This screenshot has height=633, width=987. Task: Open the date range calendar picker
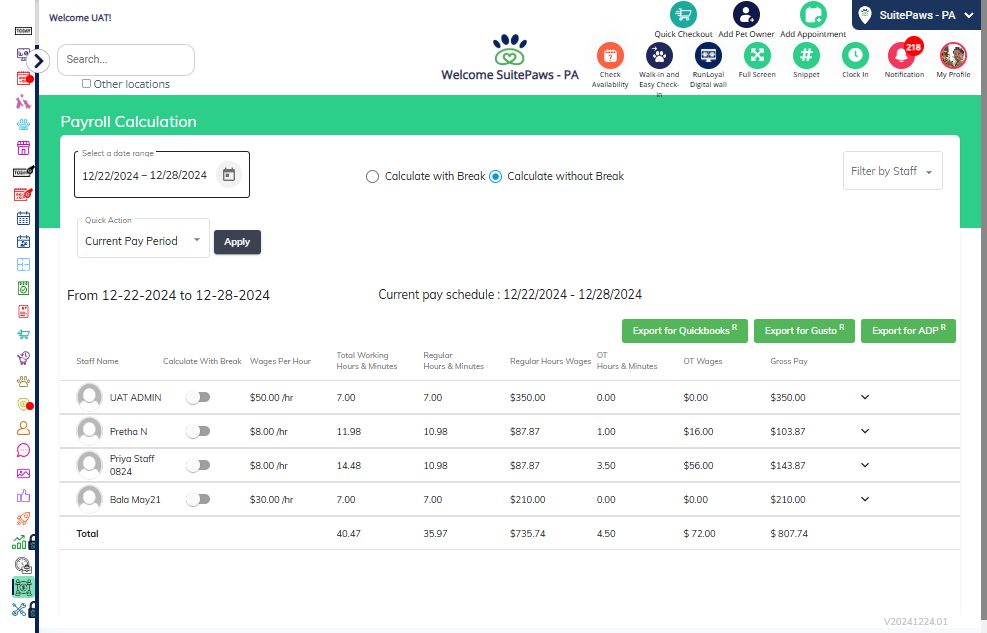click(228, 174)
